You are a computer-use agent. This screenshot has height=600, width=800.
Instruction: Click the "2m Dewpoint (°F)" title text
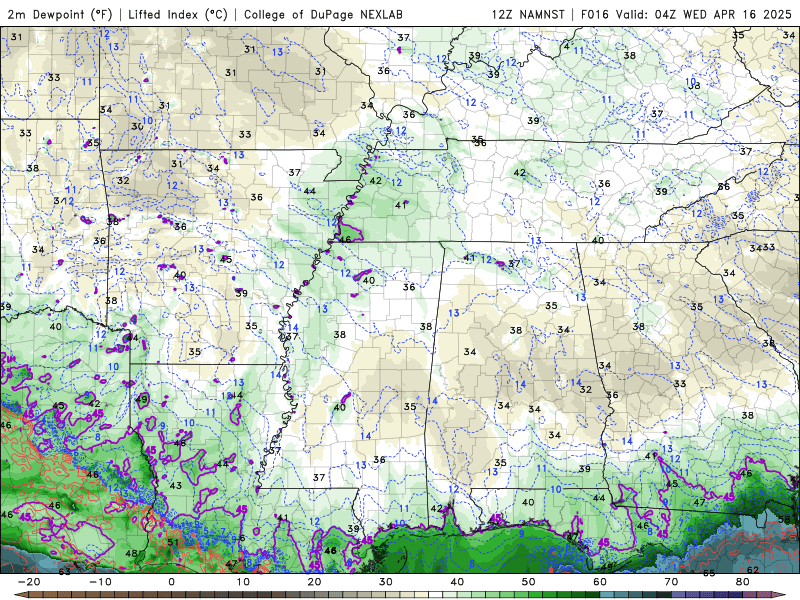click(60, 14)
